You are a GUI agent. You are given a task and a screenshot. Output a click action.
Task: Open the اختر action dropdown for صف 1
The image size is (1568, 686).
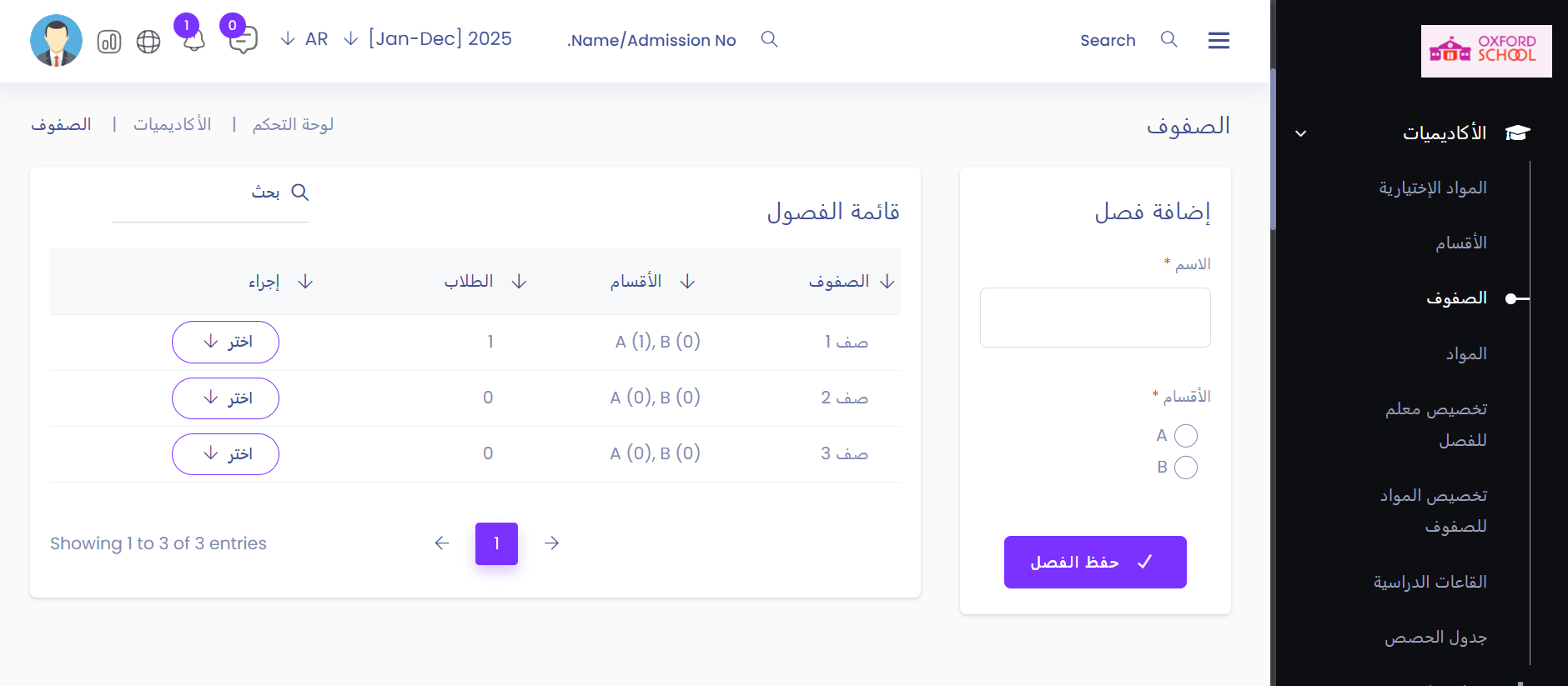pos(225,342)
